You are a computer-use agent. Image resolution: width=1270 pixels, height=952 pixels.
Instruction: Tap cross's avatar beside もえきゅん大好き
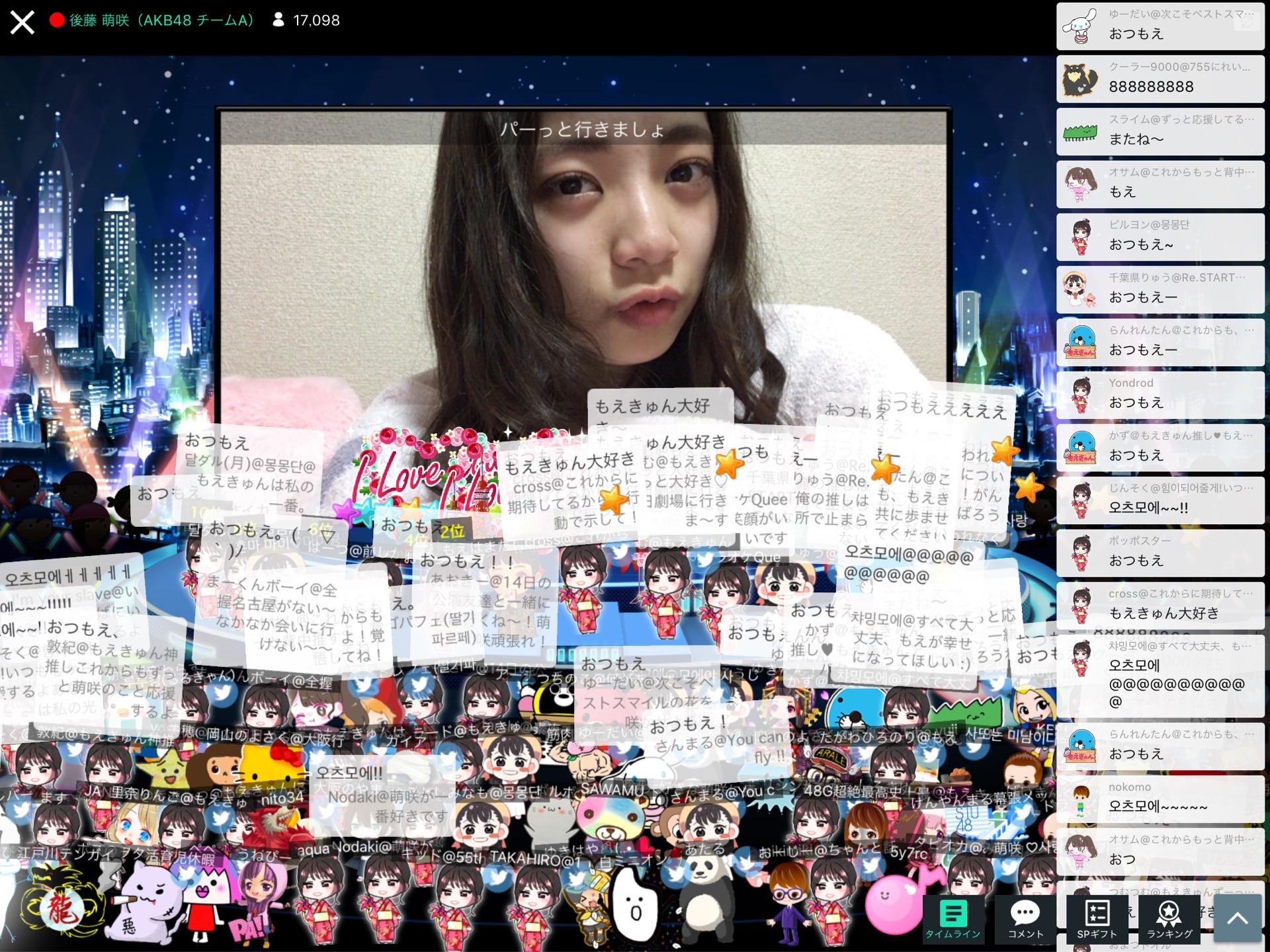click(x=1081, y=606)
